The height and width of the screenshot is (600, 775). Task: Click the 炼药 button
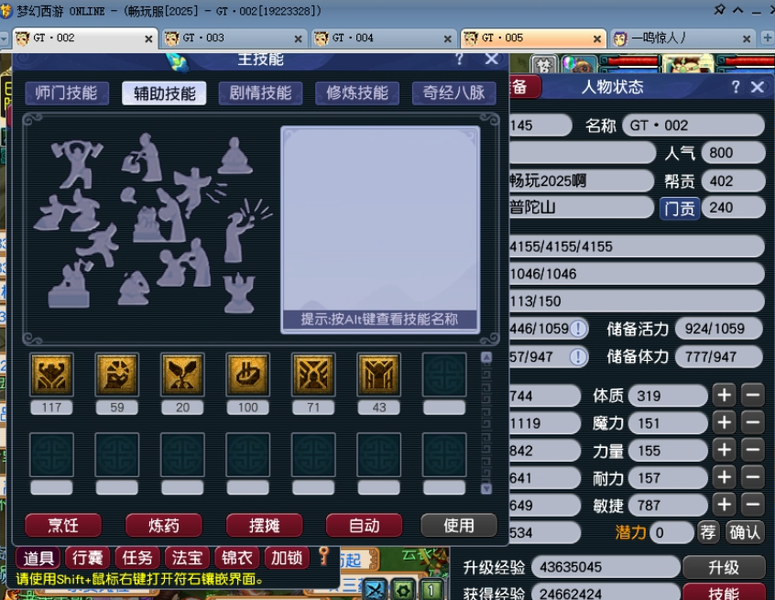coord(164,525)
